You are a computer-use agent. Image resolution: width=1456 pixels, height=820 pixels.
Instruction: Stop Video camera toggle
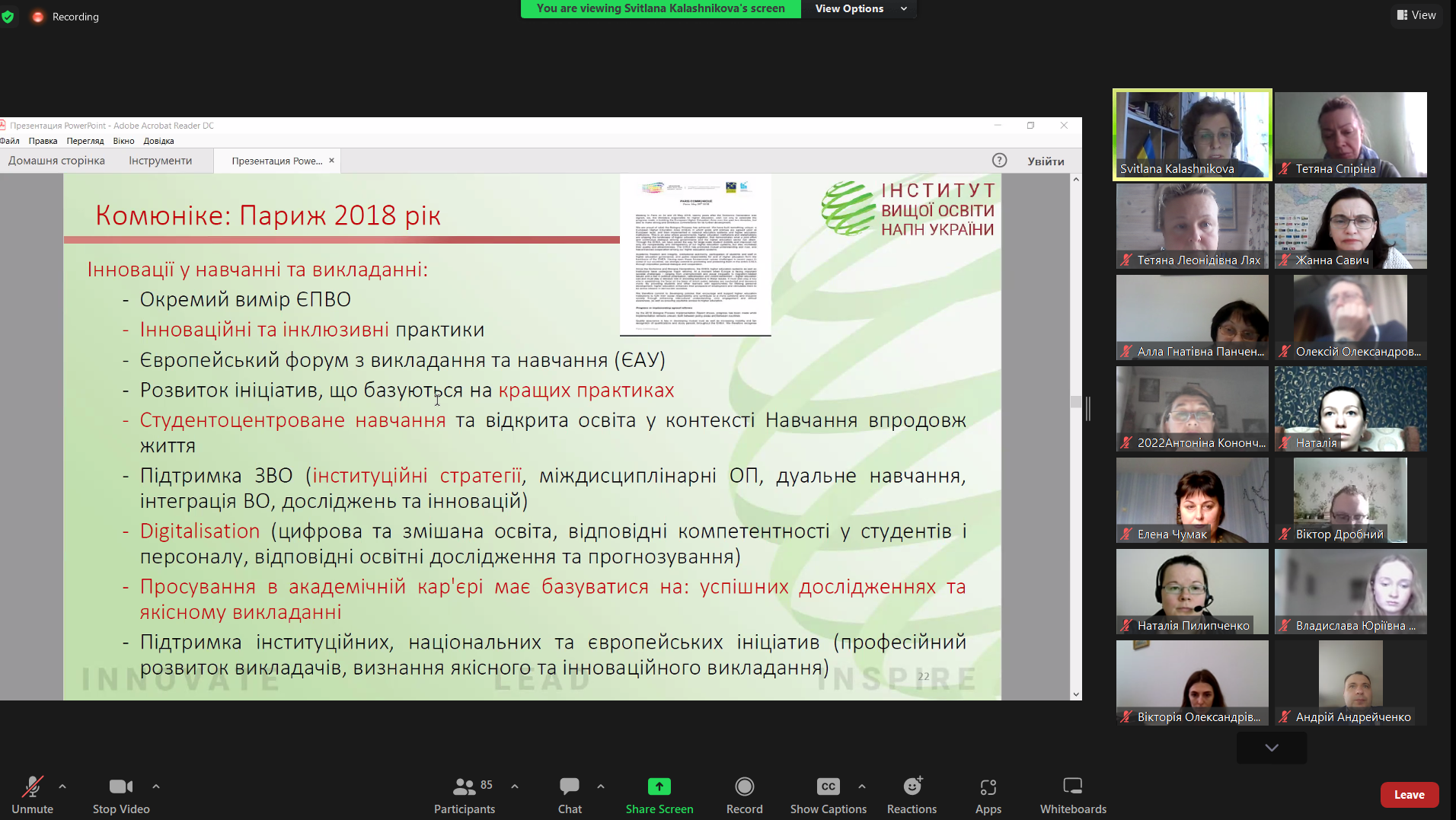pos(121,795)
